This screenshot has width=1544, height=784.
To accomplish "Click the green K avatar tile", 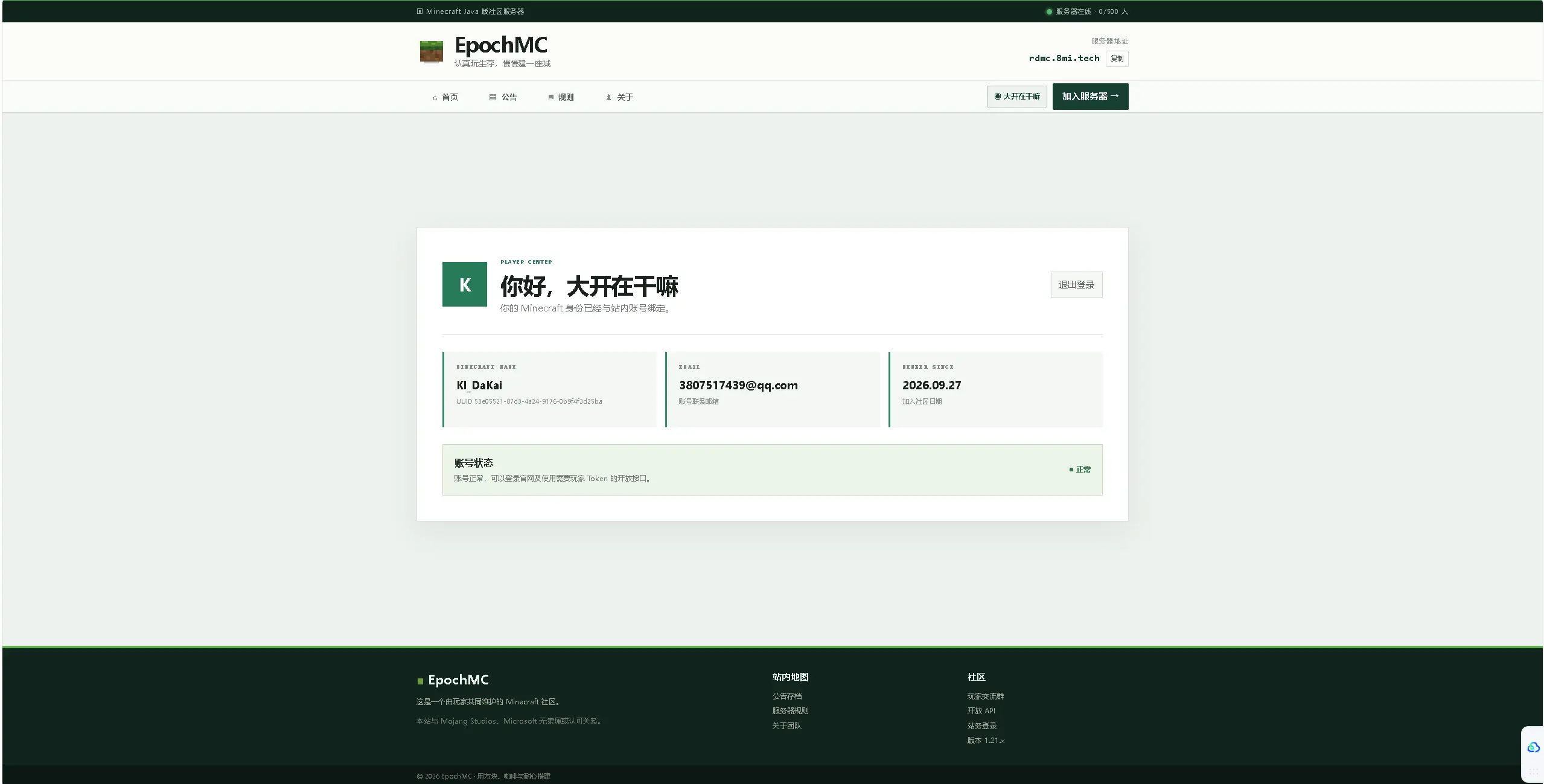I will [x=464, y=284].
